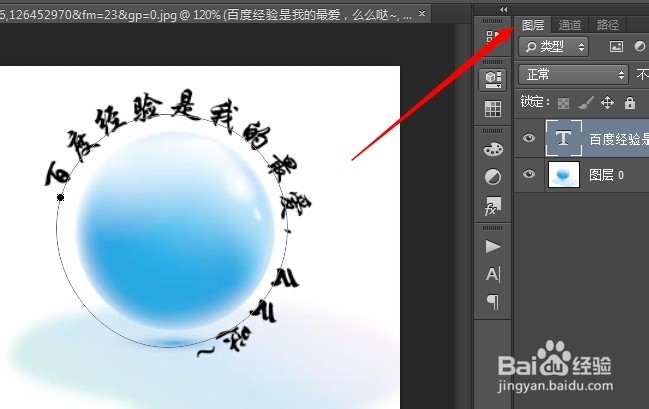
Task: Lock transparent pixels checkerboard icon
Action: (x=563, y=103)
